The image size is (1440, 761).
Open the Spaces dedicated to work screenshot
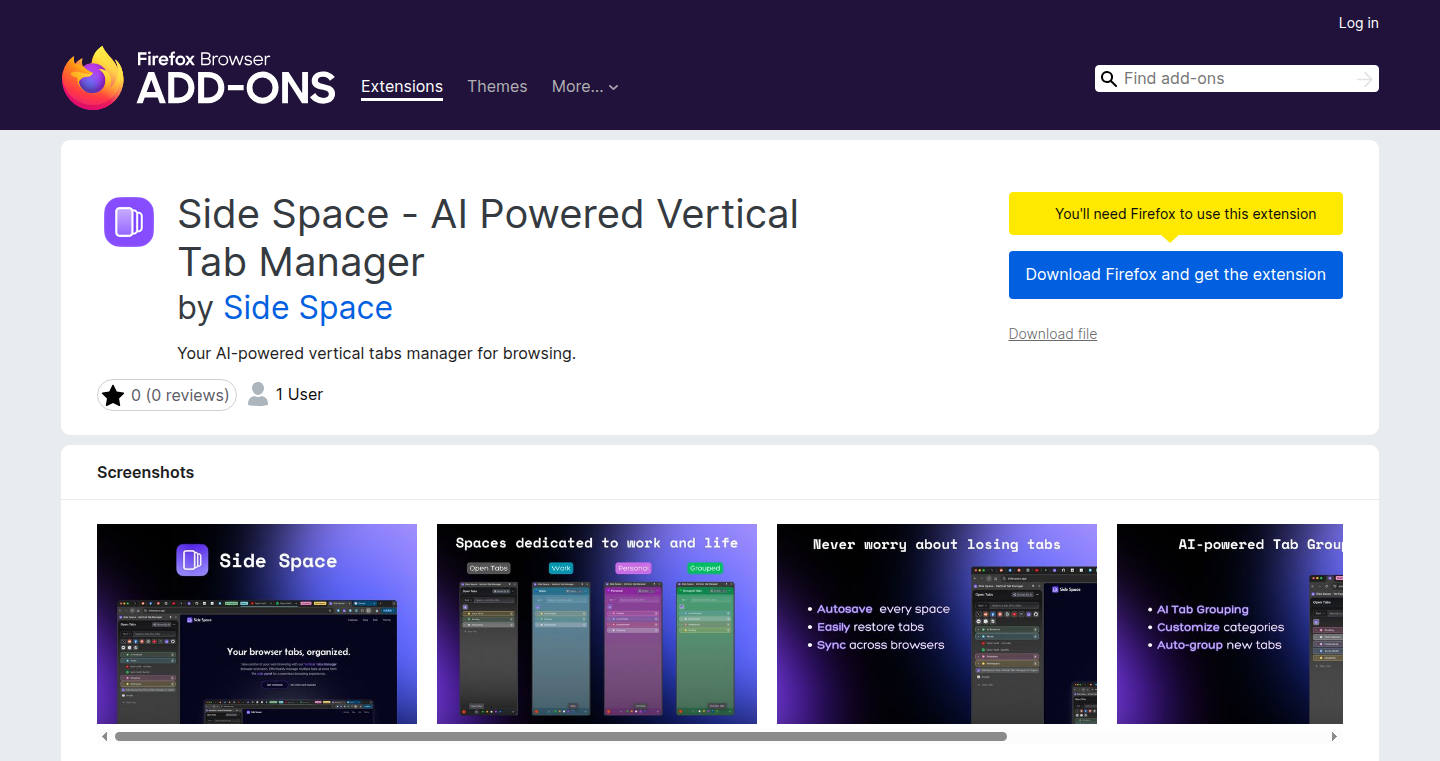point(597,624)
